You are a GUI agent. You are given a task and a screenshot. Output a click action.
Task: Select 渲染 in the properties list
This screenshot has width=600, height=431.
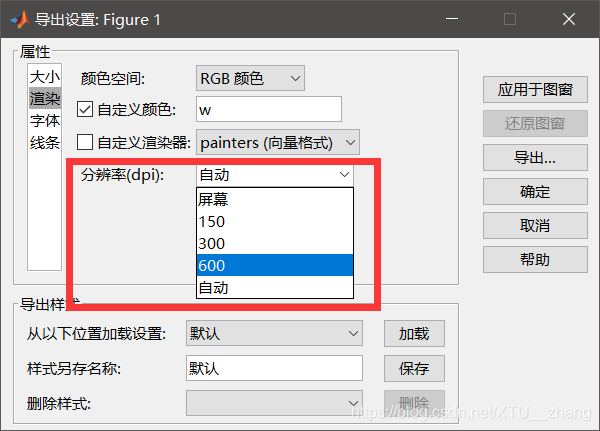click(x=45, y=99)
